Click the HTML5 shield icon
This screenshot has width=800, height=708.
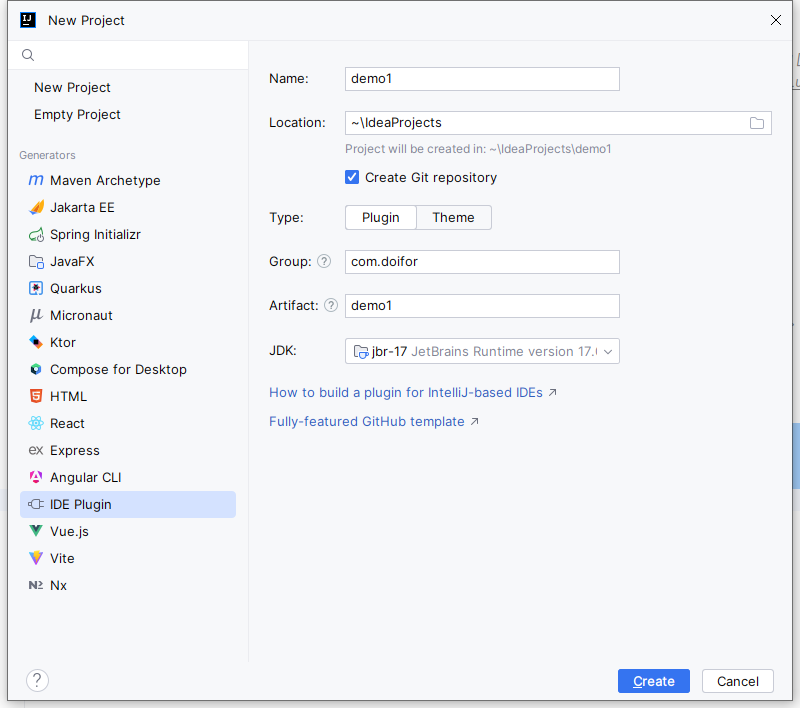click(36, 396)
